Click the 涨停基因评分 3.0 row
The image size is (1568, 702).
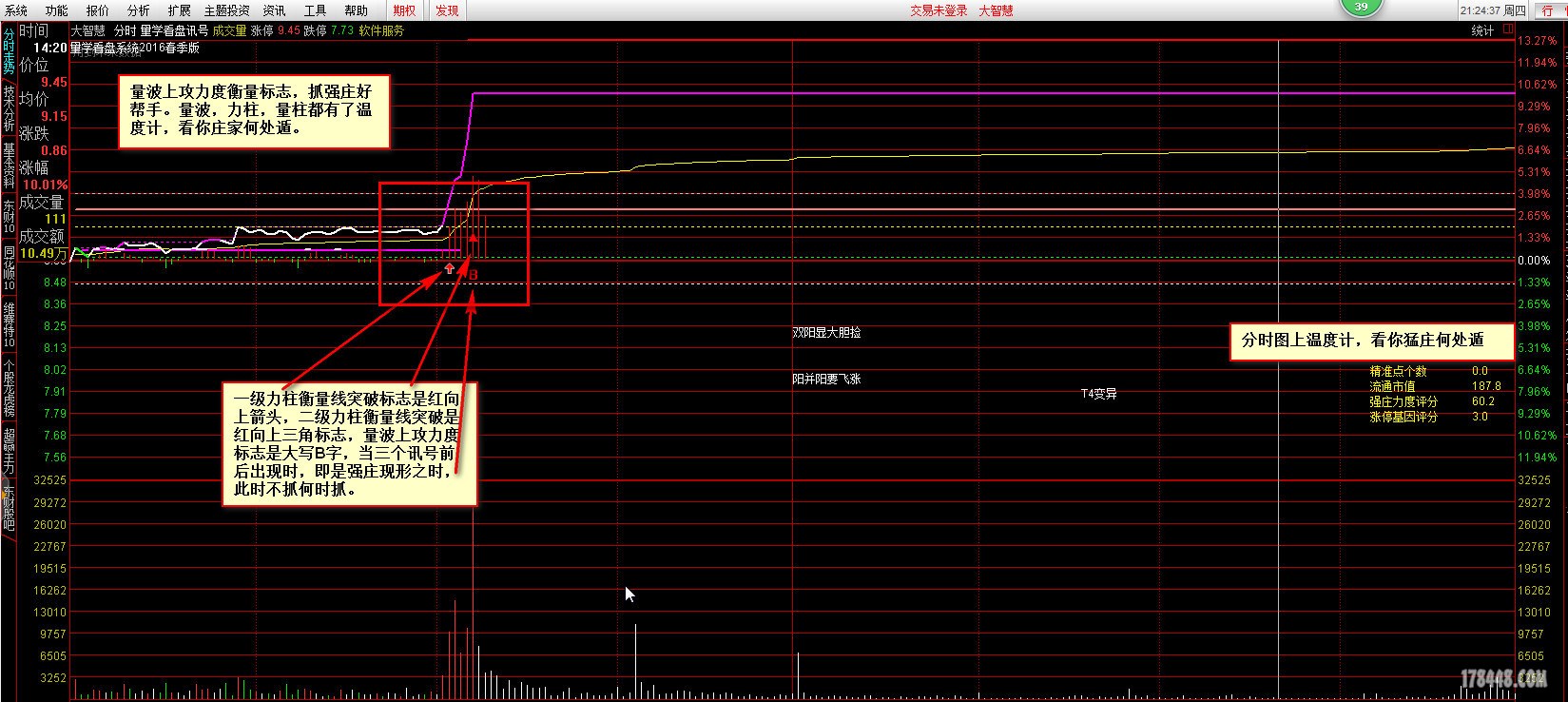[1428, 417]
